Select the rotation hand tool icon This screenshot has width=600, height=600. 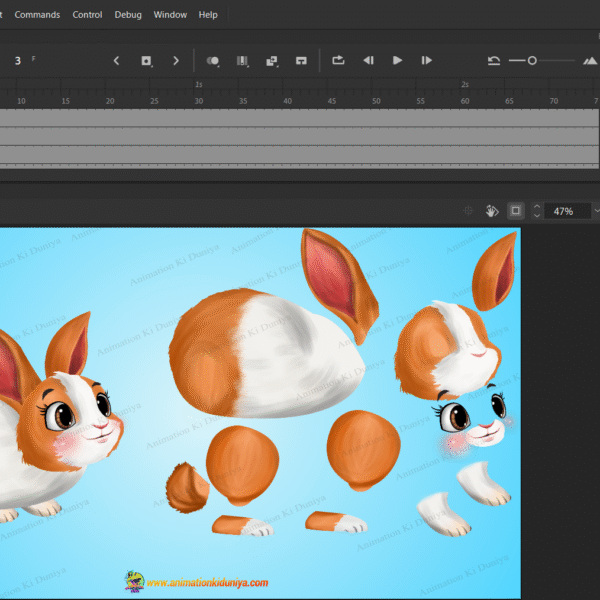pyautogui.click(x=492, y=210)
